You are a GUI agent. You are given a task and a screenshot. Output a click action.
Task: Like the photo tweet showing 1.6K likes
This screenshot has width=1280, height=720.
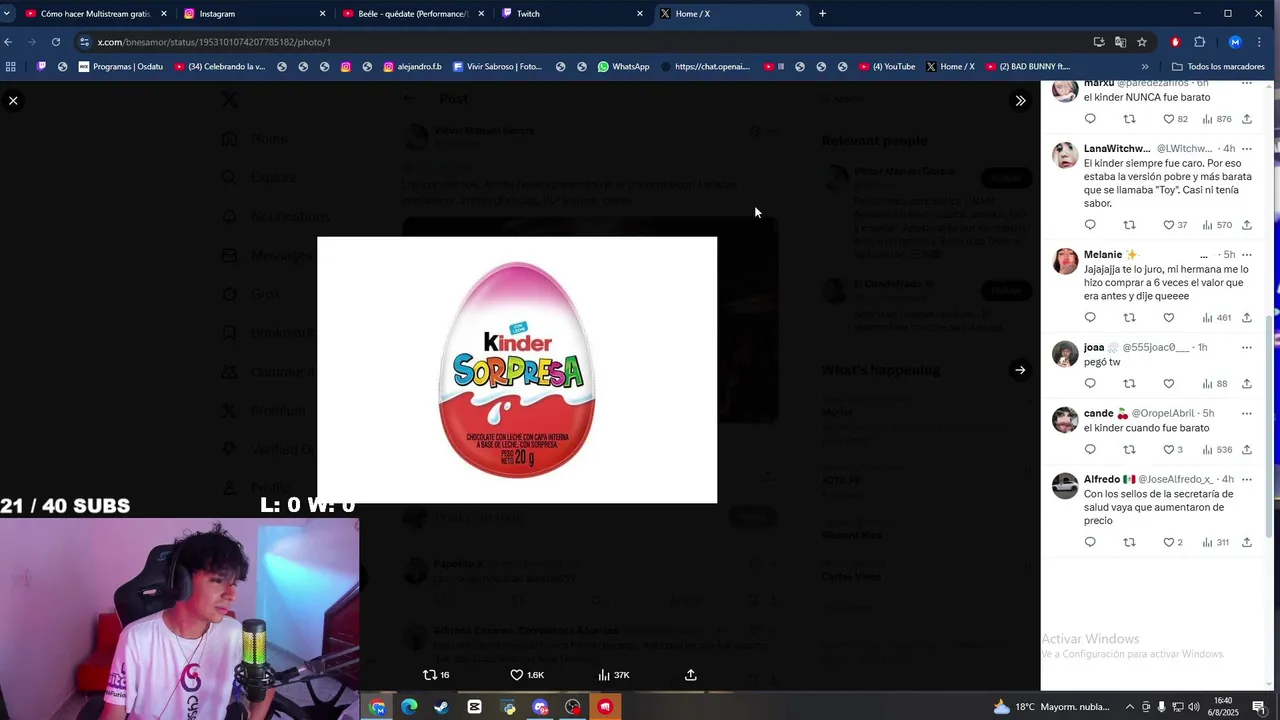tap(527, 675)
